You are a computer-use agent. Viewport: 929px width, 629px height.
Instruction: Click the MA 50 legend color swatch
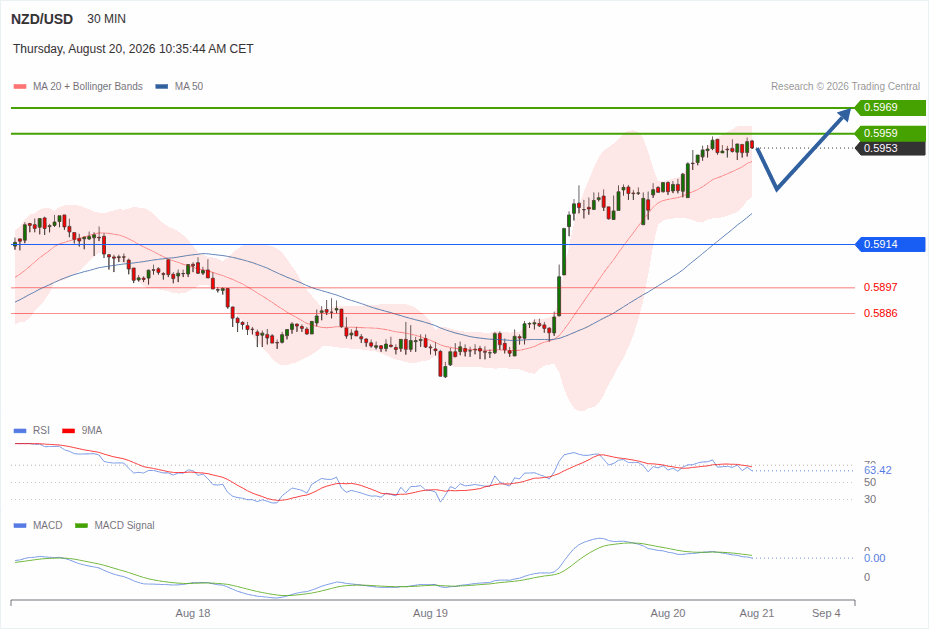[x=162, y=86]
